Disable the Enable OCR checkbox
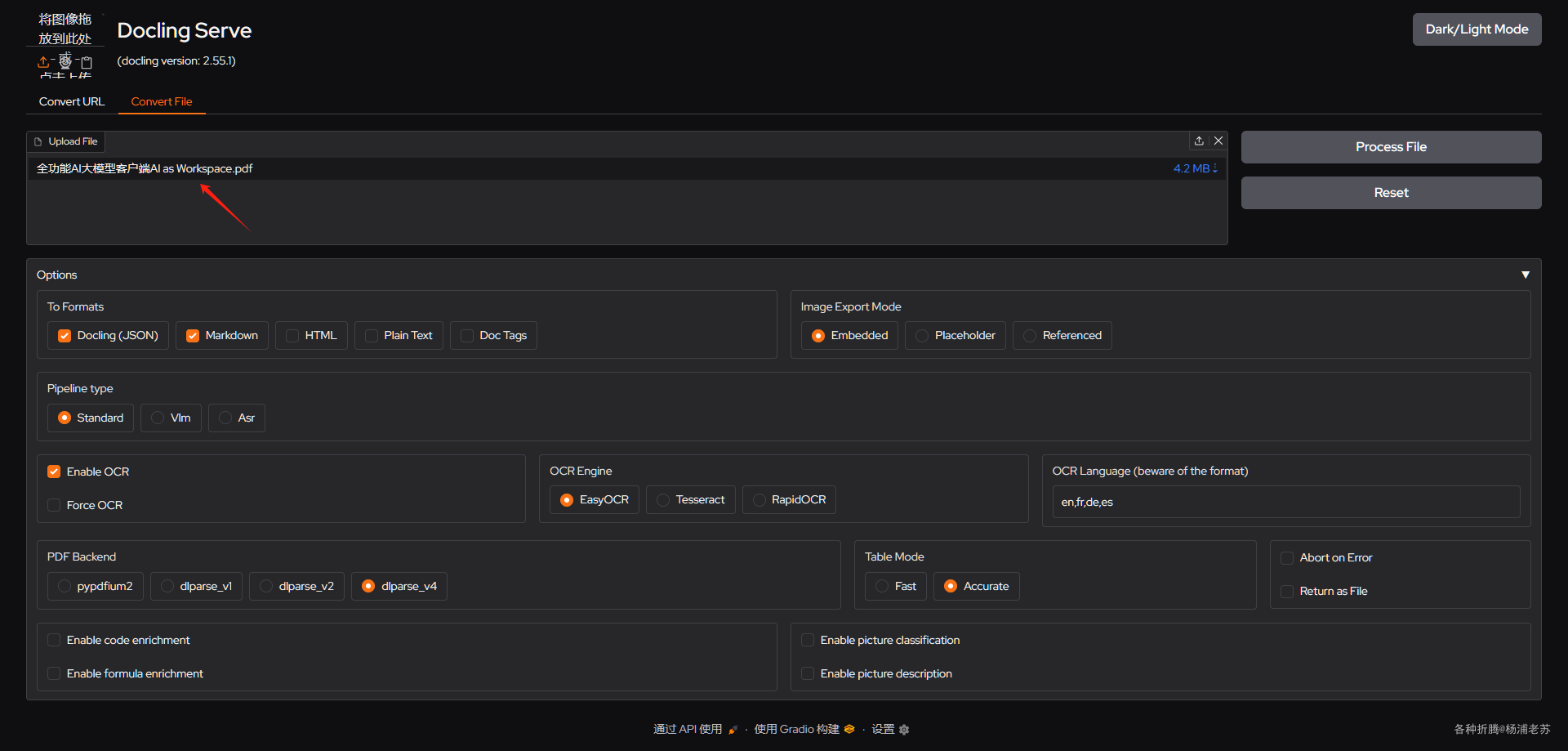1568x751 pixels. click(x=54, y=472)
